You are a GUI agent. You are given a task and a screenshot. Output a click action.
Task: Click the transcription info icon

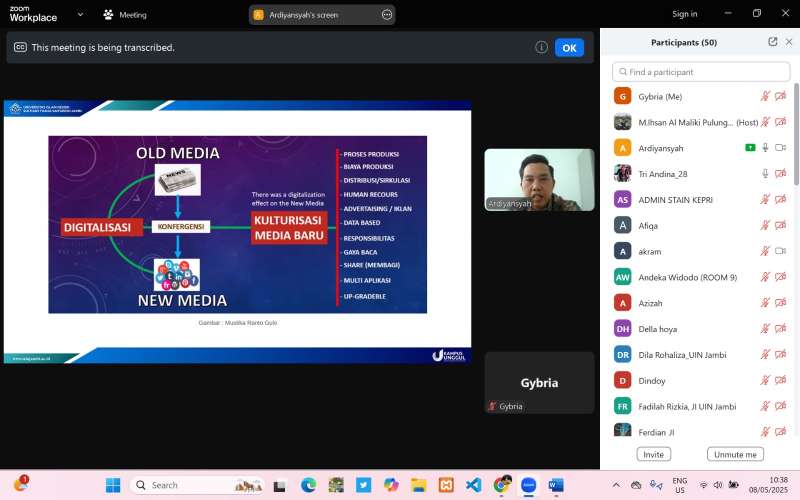(541, 47)
